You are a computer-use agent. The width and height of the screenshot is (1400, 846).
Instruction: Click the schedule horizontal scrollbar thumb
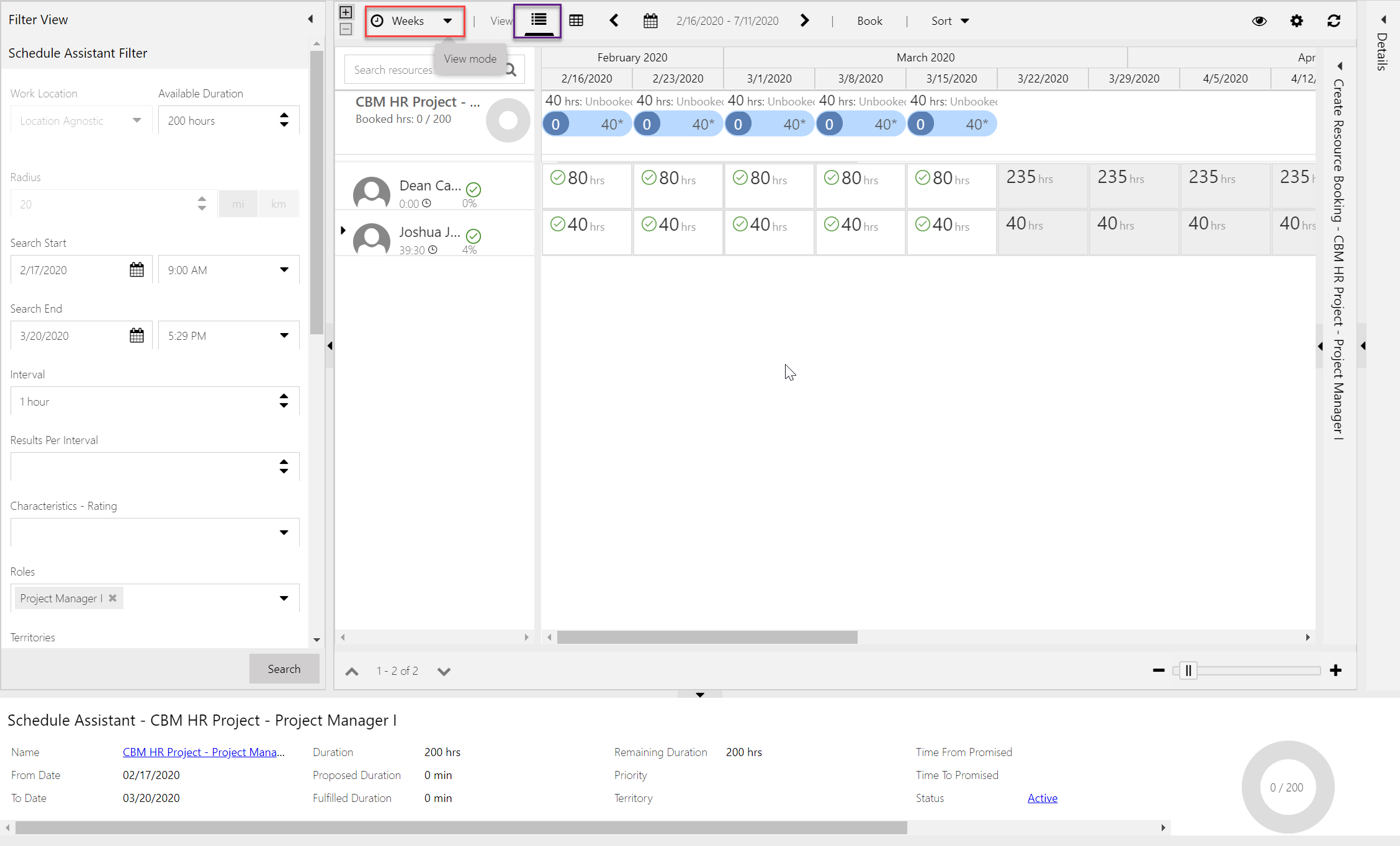point(707,637)
